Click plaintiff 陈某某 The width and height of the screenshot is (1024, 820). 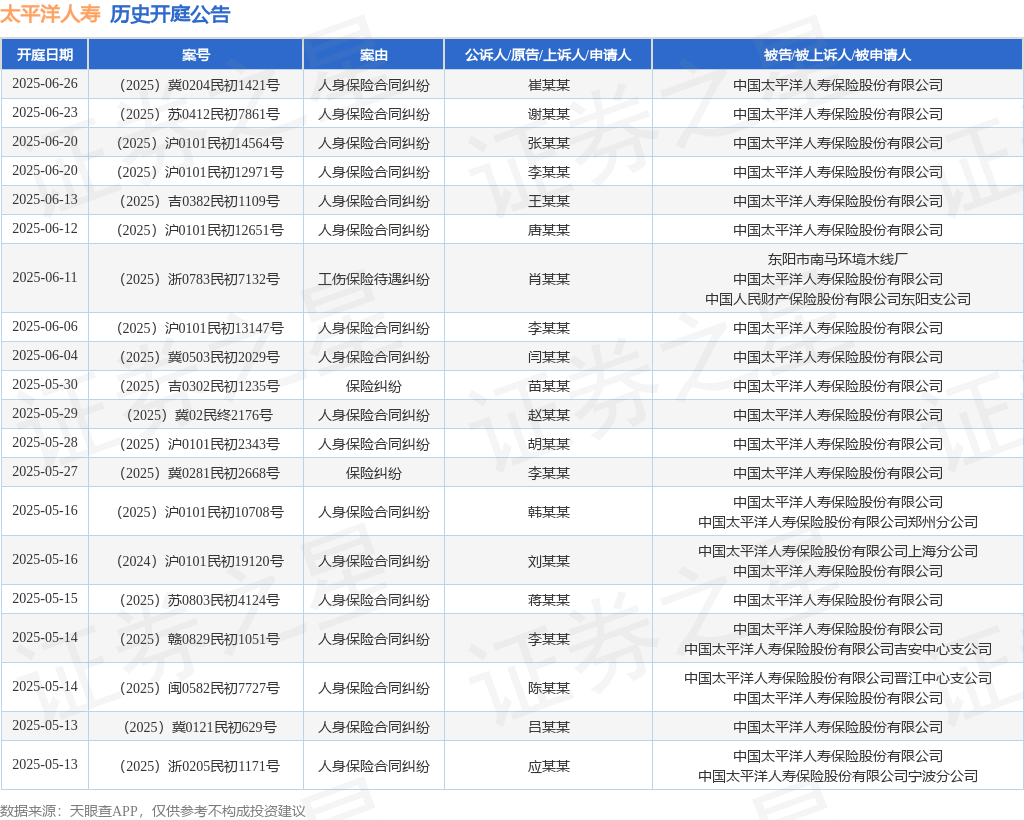(x=549, y=688)
